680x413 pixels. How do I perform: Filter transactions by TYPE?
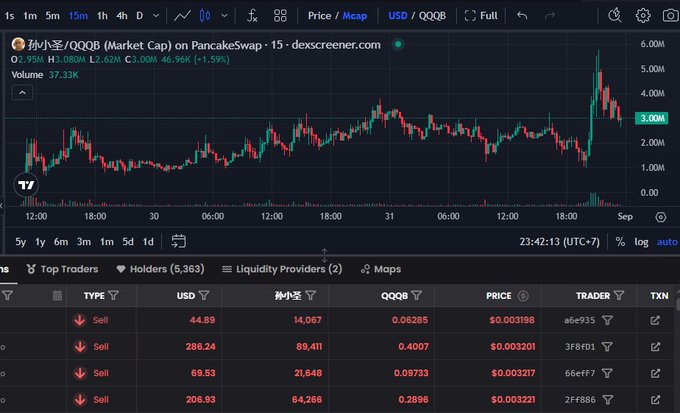114,296
